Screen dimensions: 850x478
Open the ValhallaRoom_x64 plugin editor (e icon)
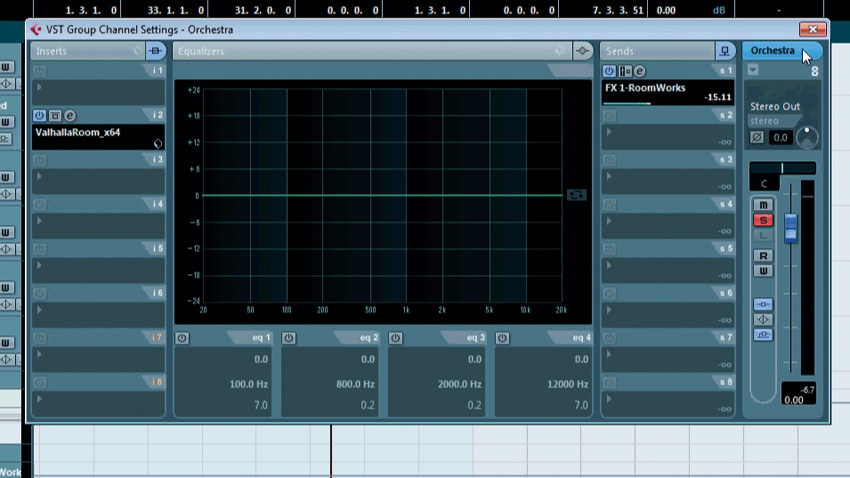[70, 116]
